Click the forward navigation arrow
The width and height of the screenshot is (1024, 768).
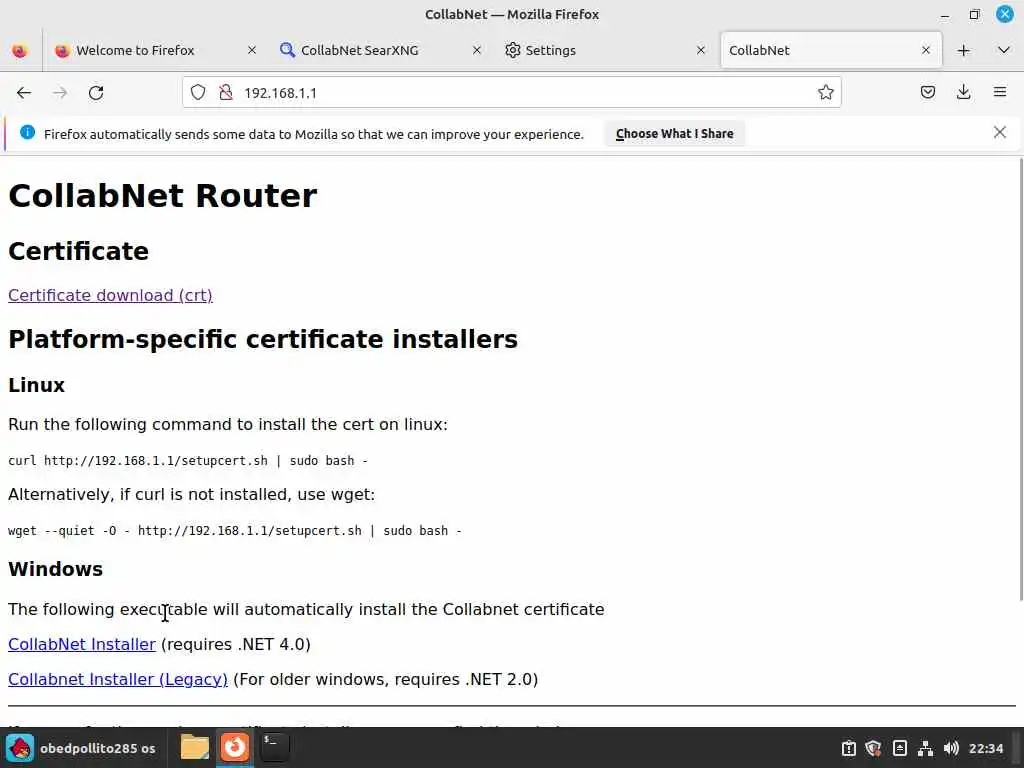60,93
